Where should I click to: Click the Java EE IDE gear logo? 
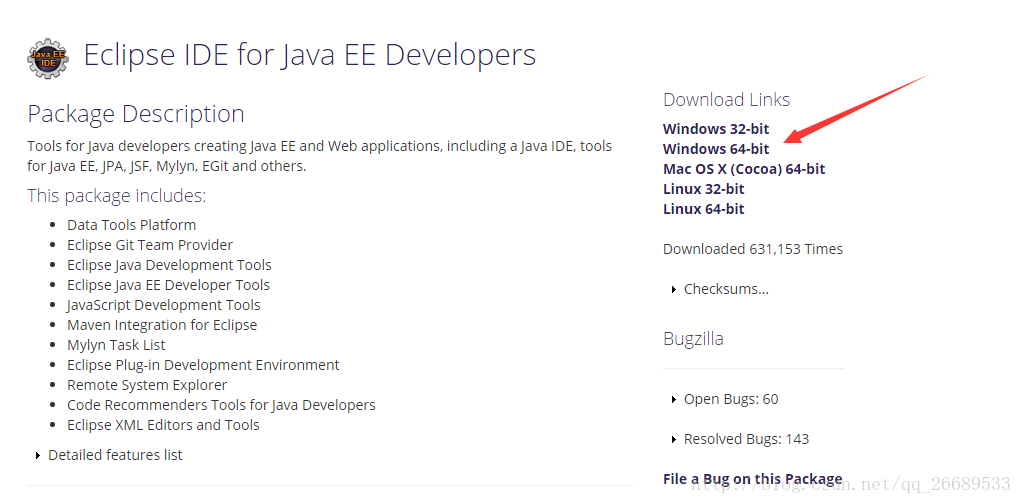48,58
